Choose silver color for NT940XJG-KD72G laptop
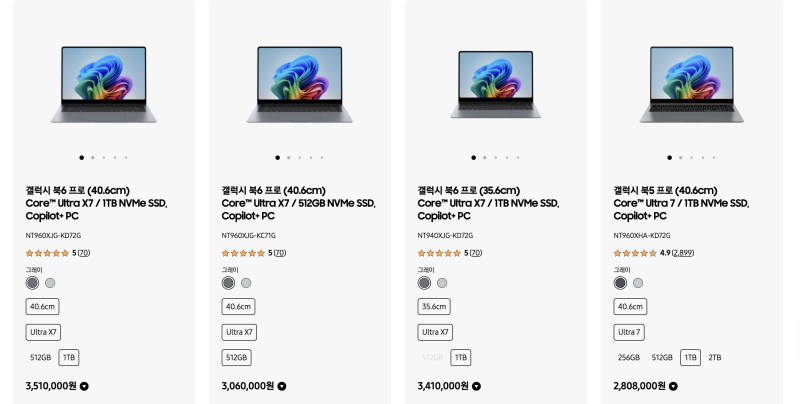This screenshot has width=800, height=404. pos(442,283)
